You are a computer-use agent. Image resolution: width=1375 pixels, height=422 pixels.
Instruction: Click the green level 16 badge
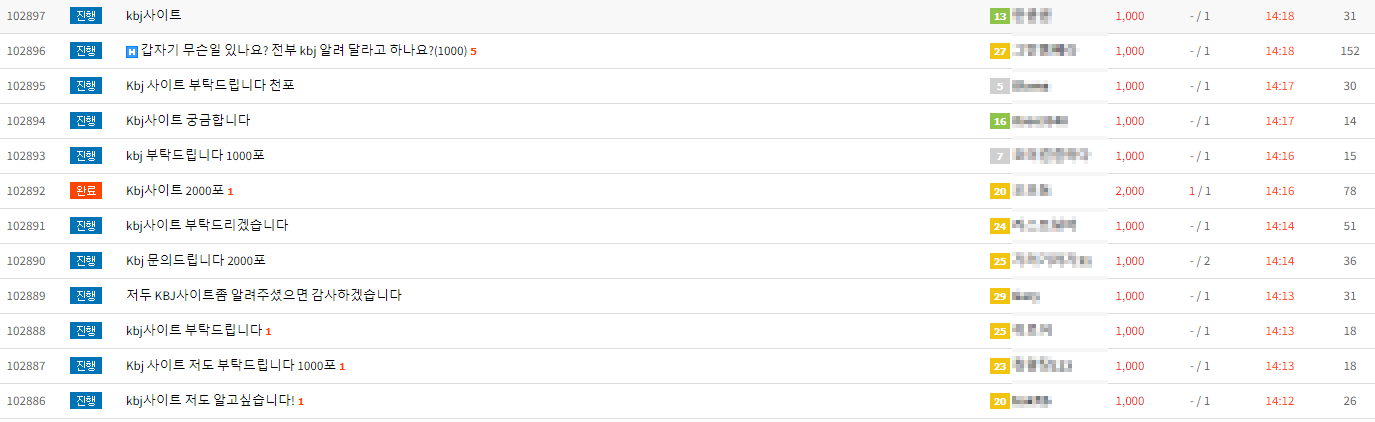999,121
